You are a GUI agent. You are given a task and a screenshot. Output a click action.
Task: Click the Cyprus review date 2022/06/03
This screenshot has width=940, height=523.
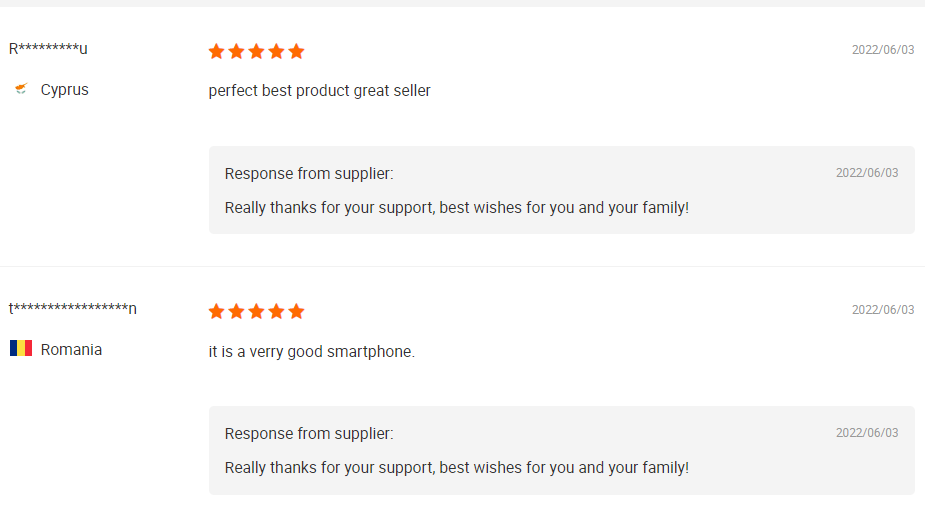click(882, 50)
